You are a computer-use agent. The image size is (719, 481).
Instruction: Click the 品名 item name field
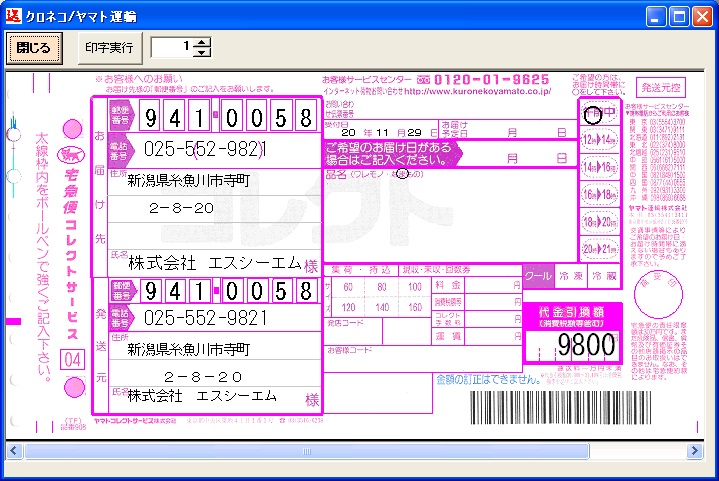click(450, 215)
